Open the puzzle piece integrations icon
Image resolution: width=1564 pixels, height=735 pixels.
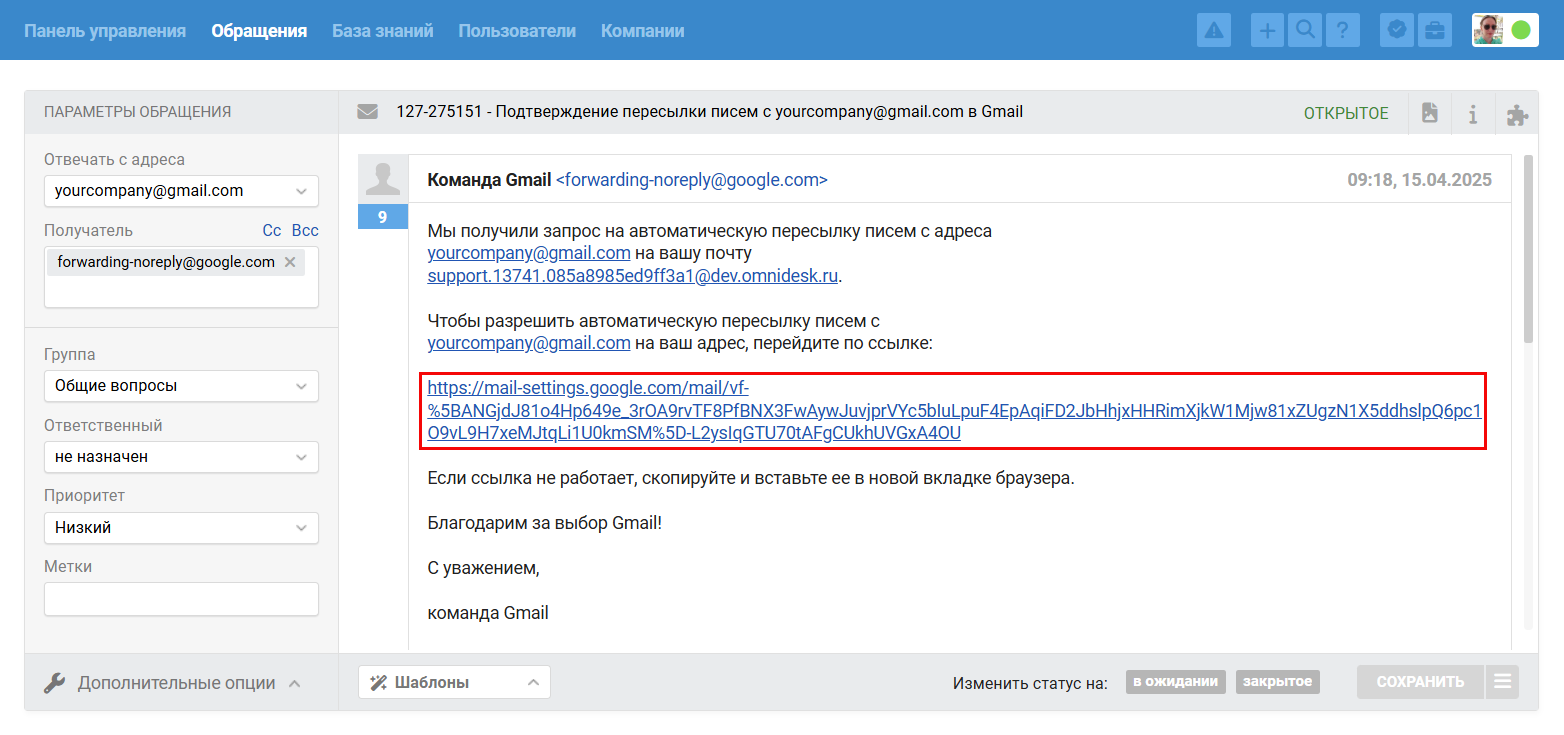click(x=1517, y=114)
